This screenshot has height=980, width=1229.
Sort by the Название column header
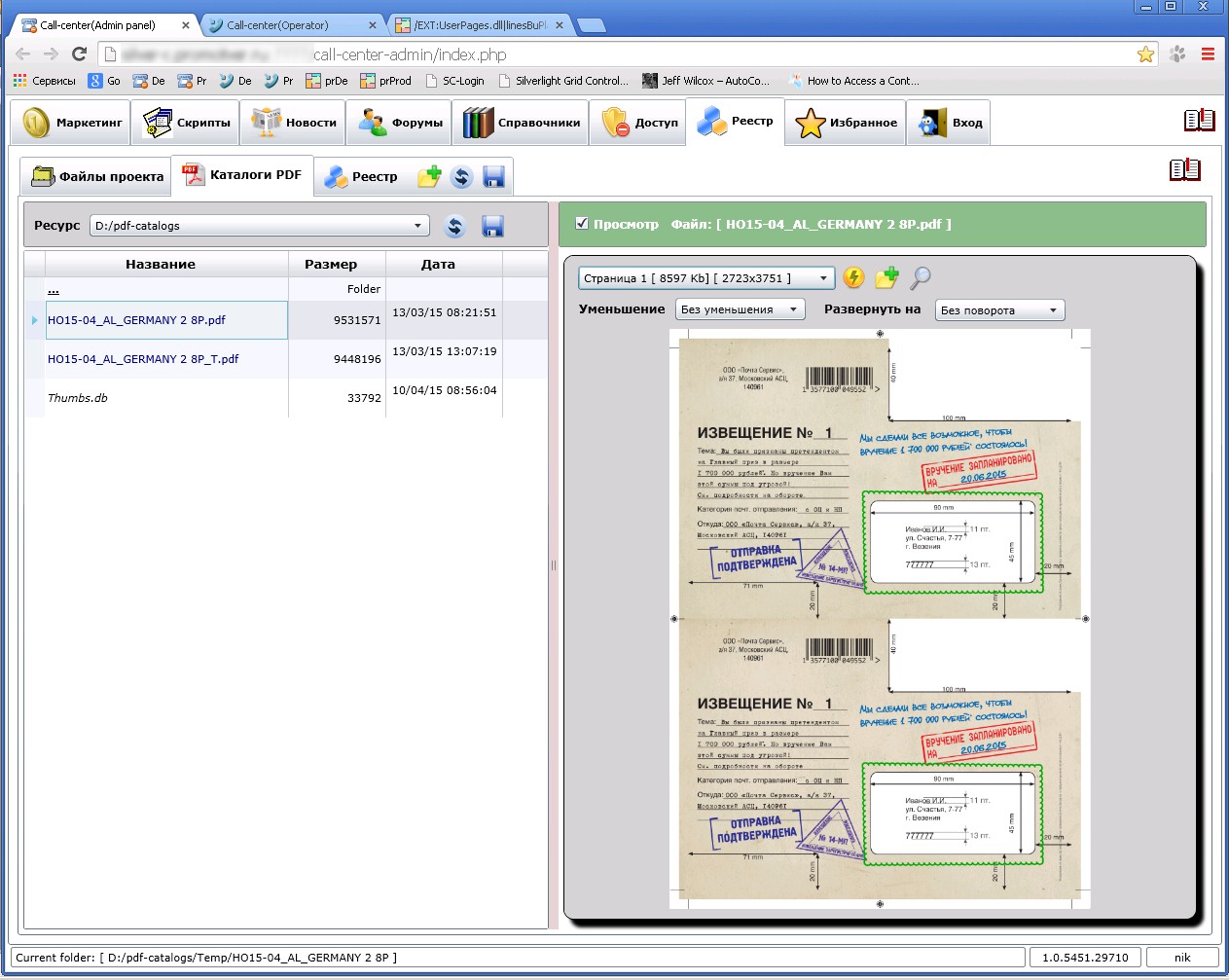(x=166, y=264)
